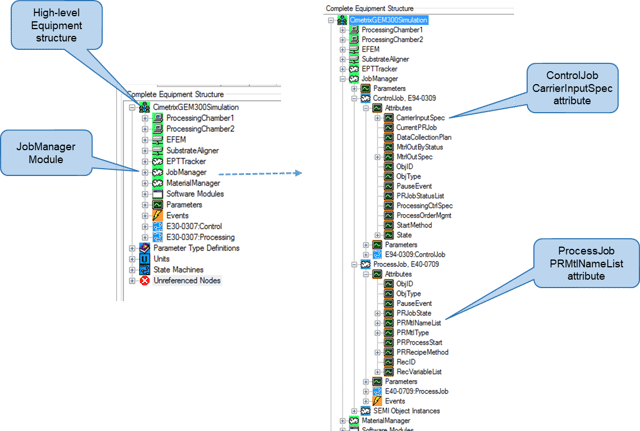Click the PRMtlNameList attribute icon
This screenshot has height=431, width=640.
click(x=389, y=323)
